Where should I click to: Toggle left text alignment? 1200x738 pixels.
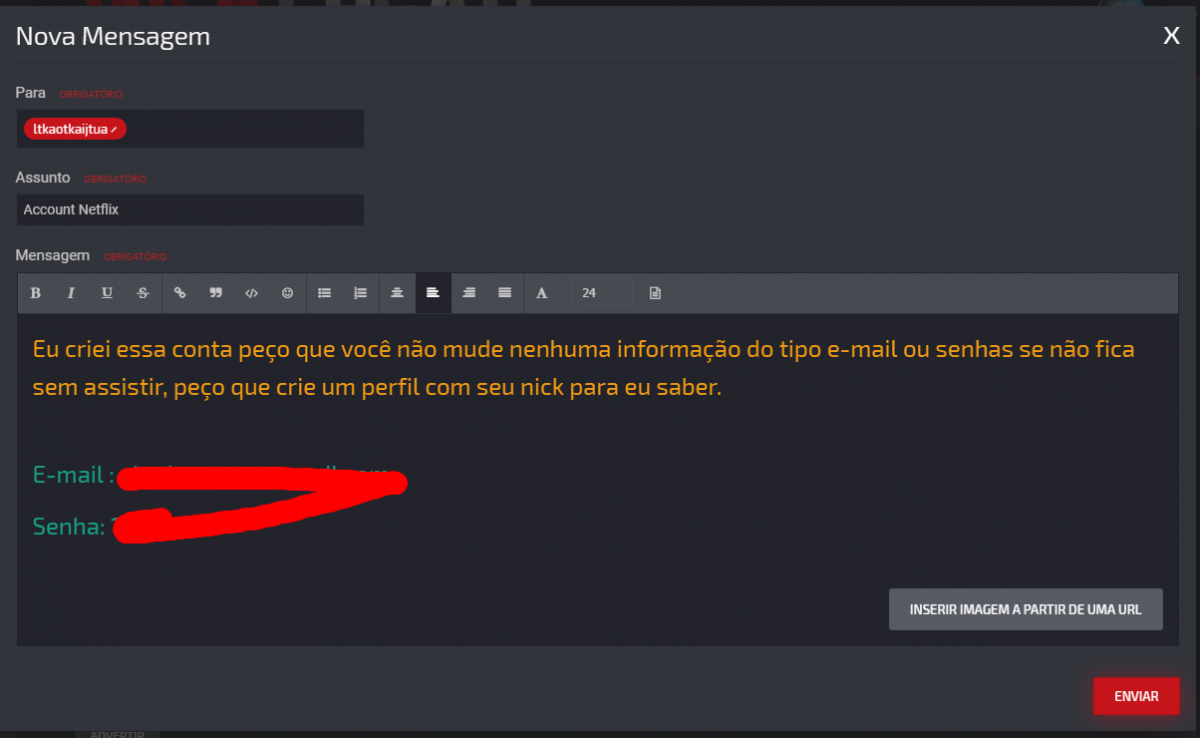pyautogui.click(x=433, y=293)
